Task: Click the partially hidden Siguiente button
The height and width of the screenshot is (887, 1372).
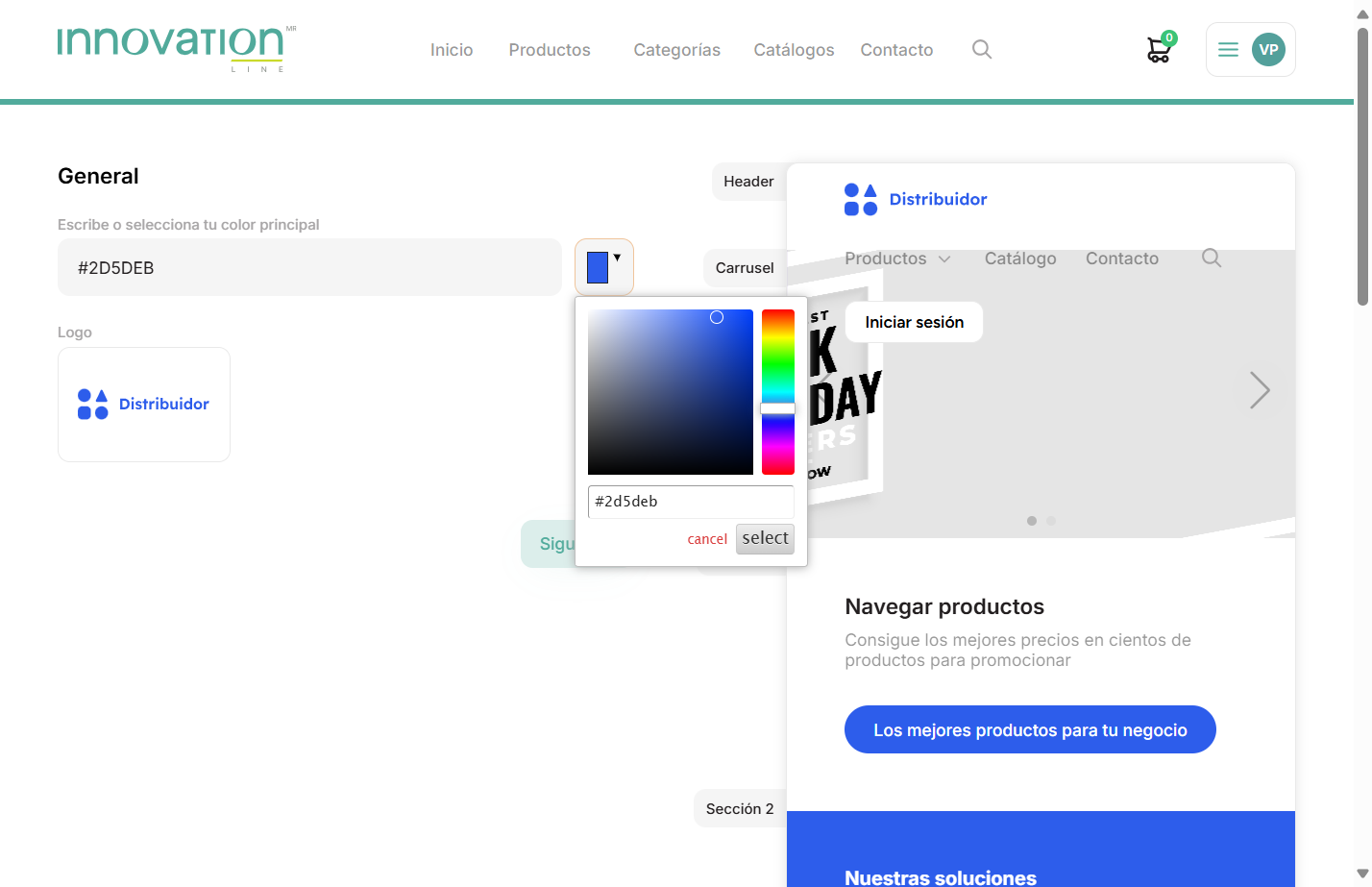Action: point(549,544)
